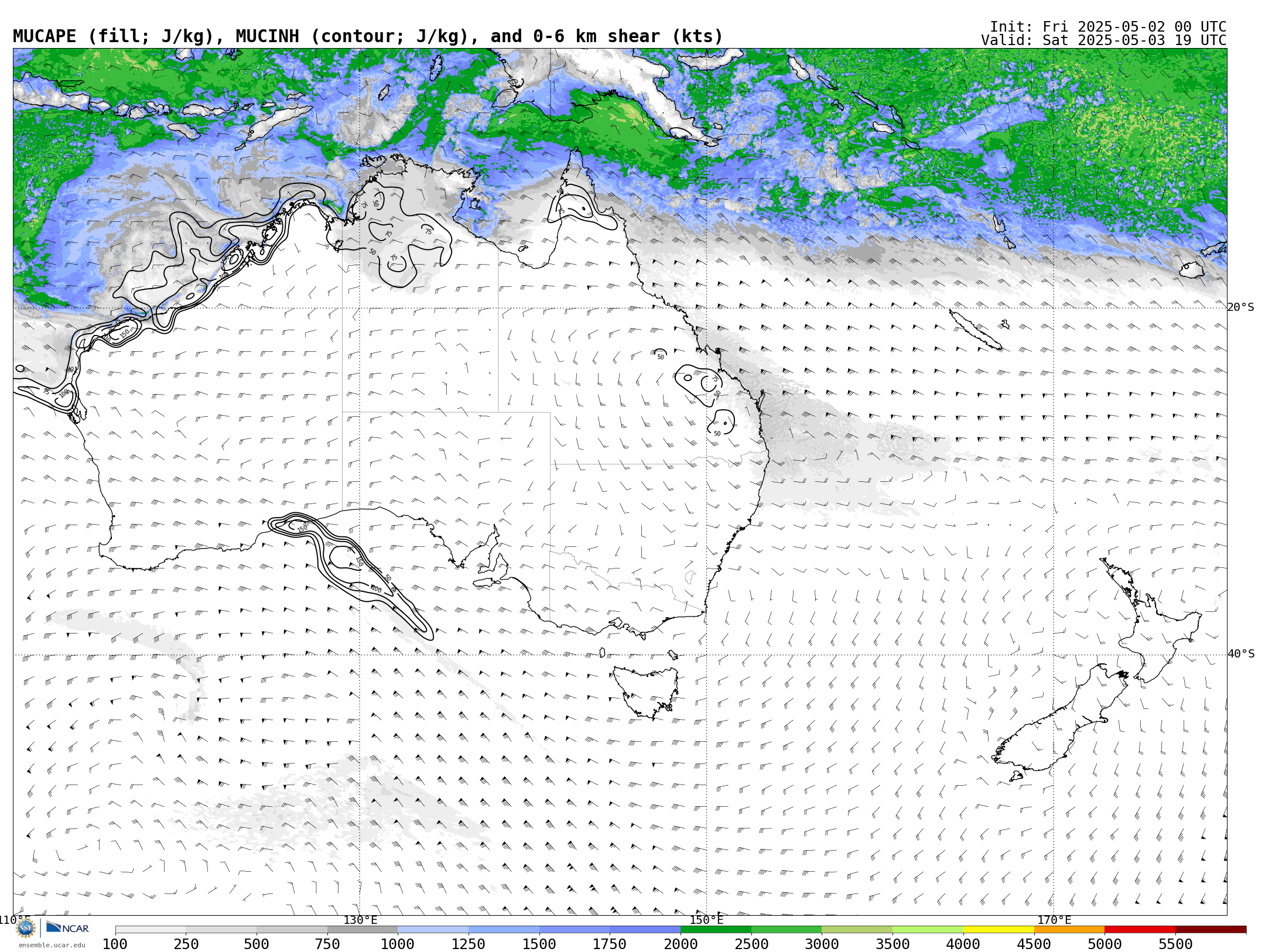Click the 170°E longitude label
Image resolution: width=1265 pixels, height=952 pixels.
(1054, 920)
